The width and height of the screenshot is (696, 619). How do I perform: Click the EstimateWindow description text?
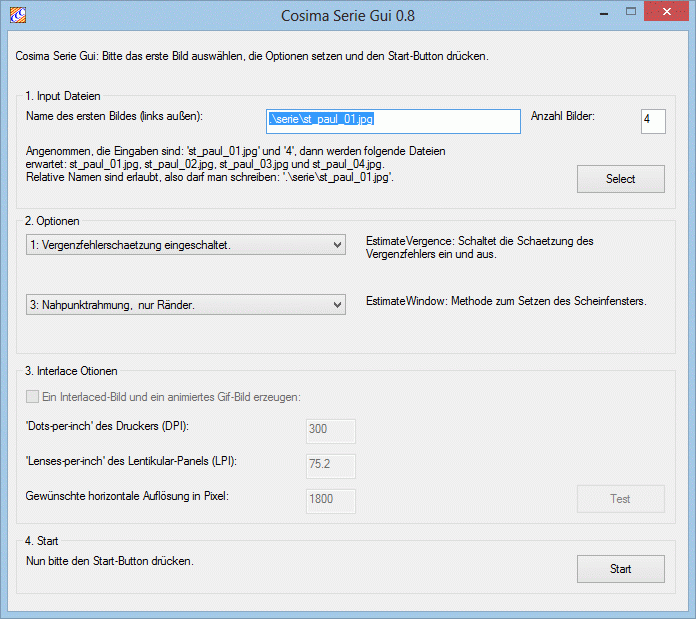pyautogui.click(x=505, y=301)
